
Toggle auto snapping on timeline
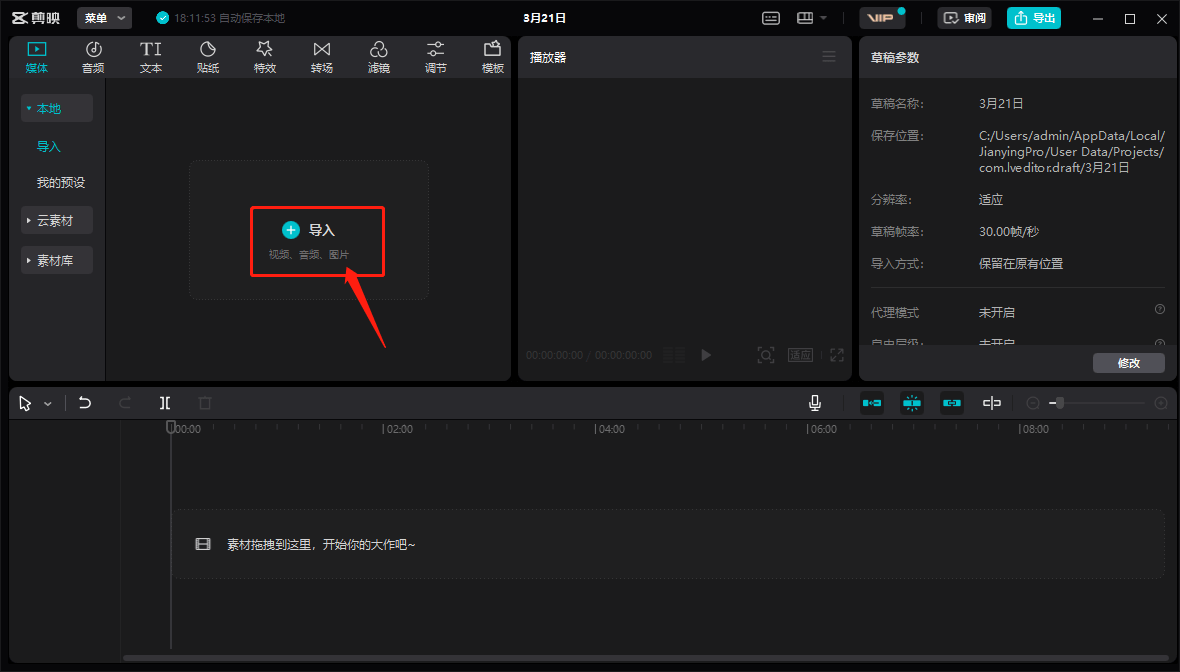click(911, 403)
